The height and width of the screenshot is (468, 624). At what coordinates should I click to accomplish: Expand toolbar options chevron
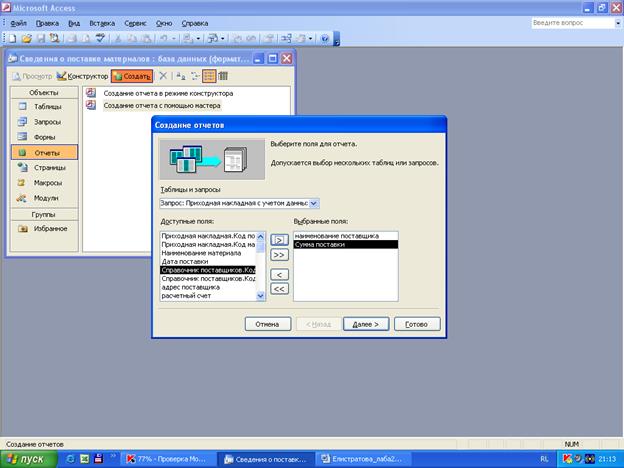point(337,39)
